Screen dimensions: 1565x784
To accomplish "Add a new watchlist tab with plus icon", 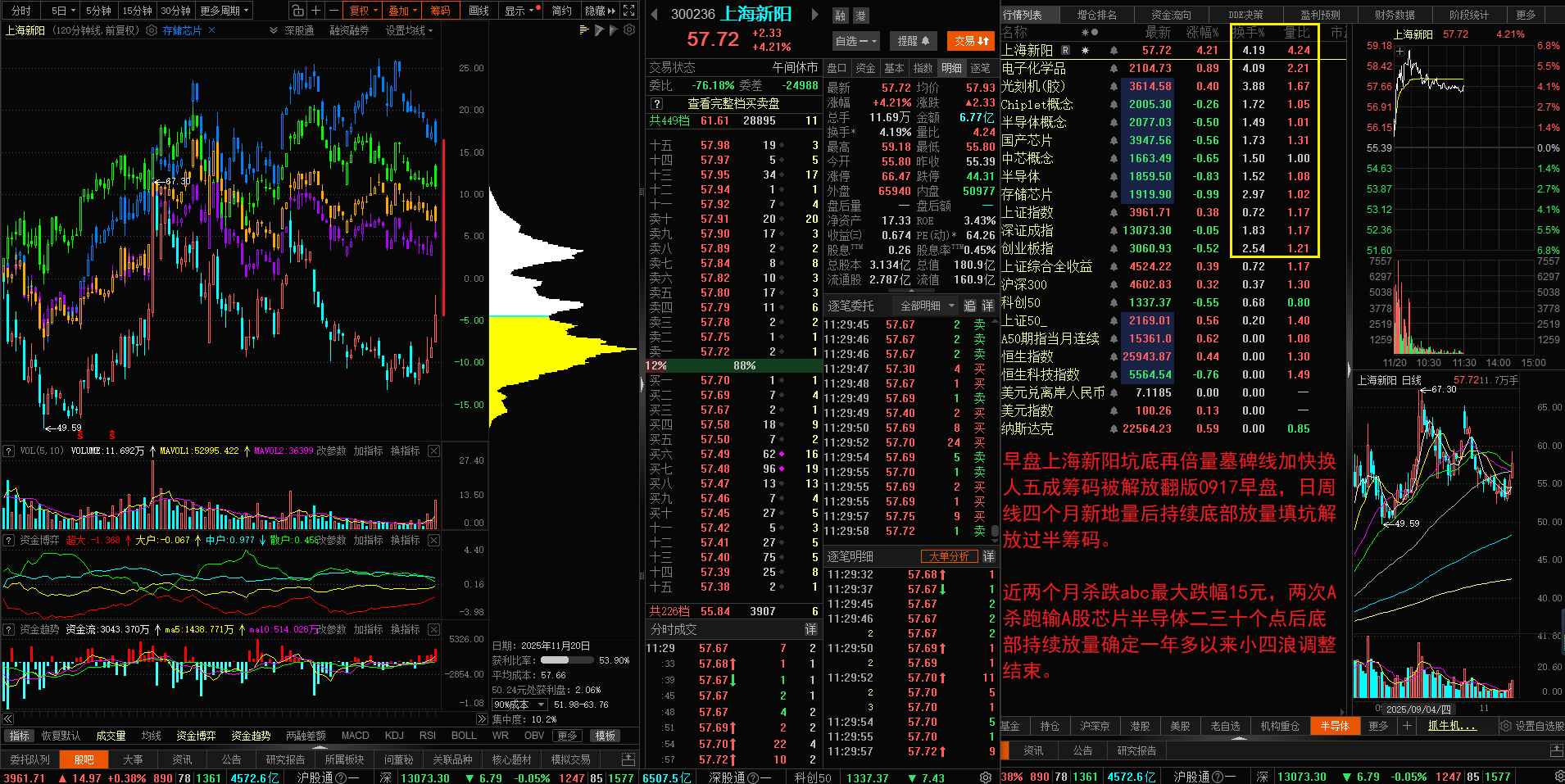I will coord(1407,726).
